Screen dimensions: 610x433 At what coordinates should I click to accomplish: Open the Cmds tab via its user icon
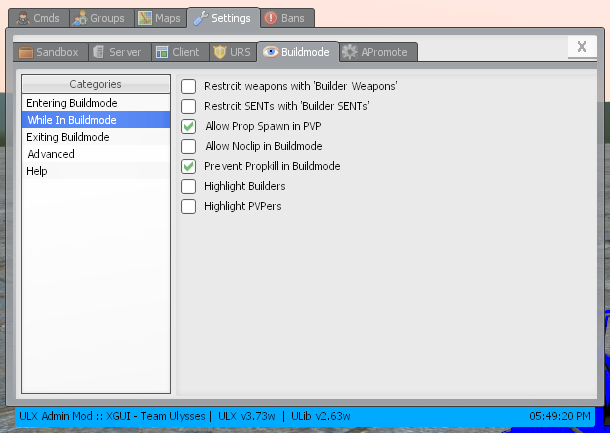(x=23, y=18)
